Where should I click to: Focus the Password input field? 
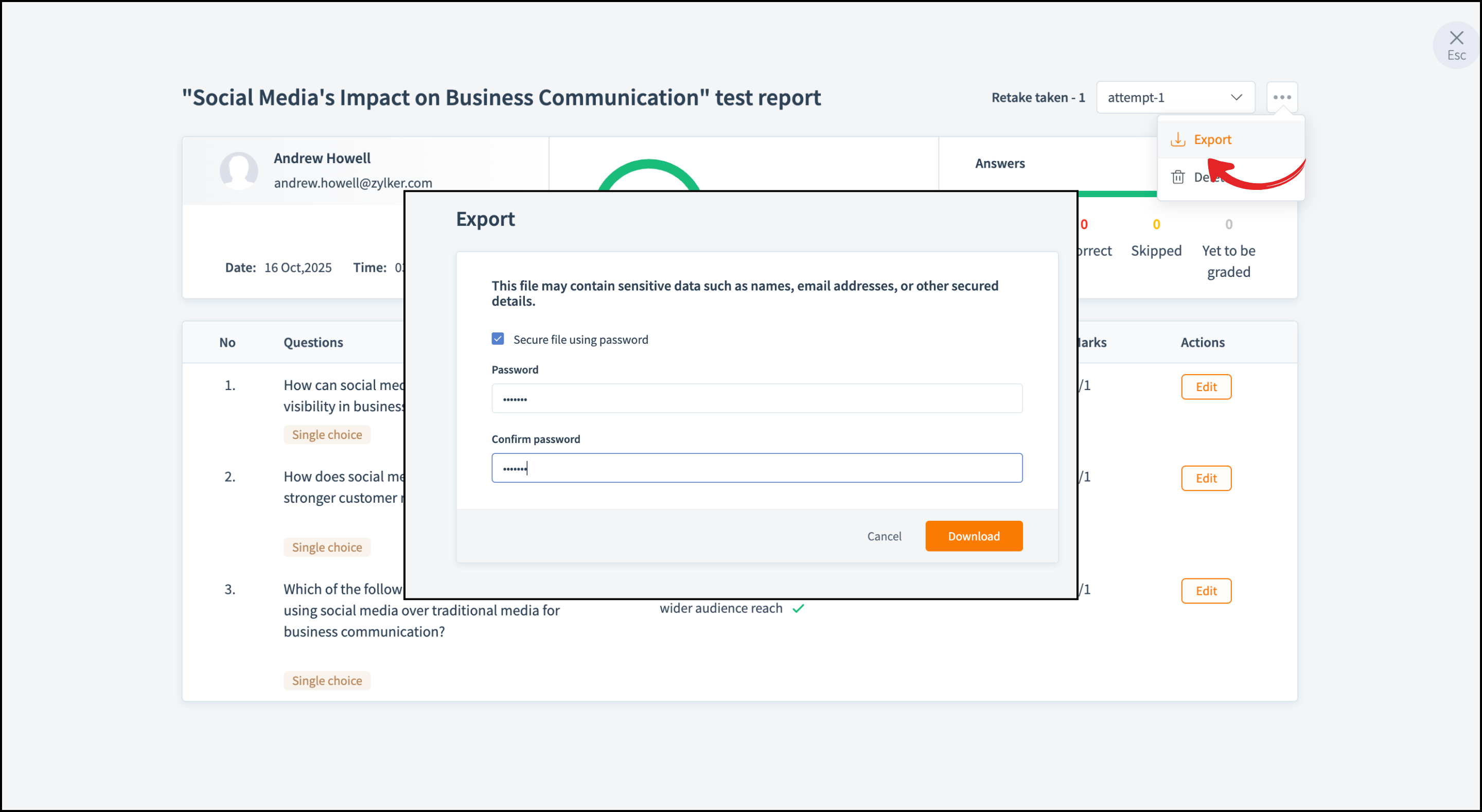click(x=756, y=398)
